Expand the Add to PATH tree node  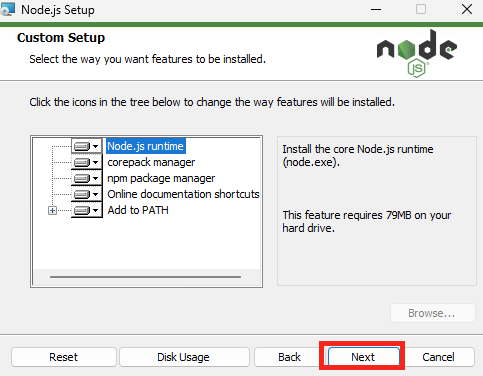point(52,210)
